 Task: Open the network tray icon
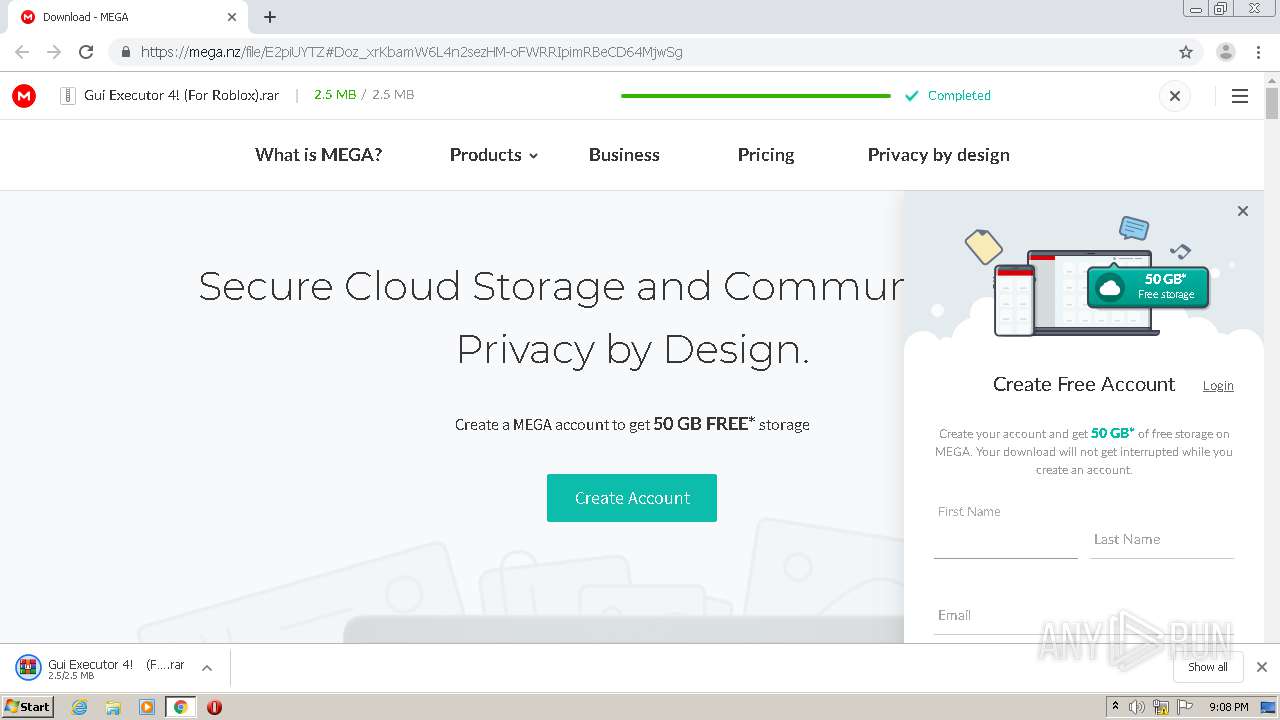[x=1161, y=707]
